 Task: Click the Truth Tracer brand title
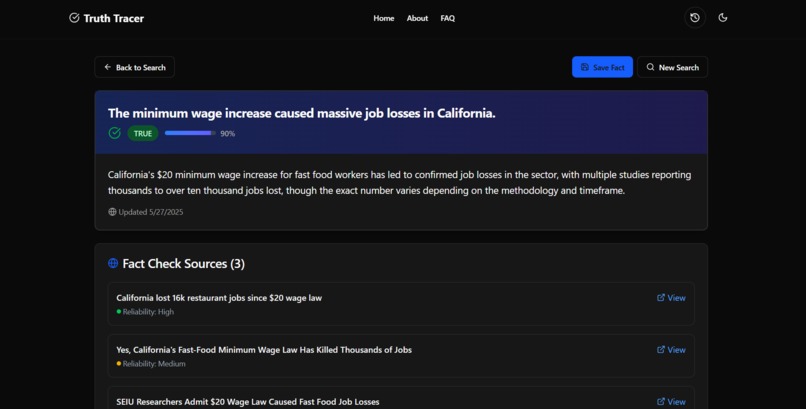click(114, 18)
